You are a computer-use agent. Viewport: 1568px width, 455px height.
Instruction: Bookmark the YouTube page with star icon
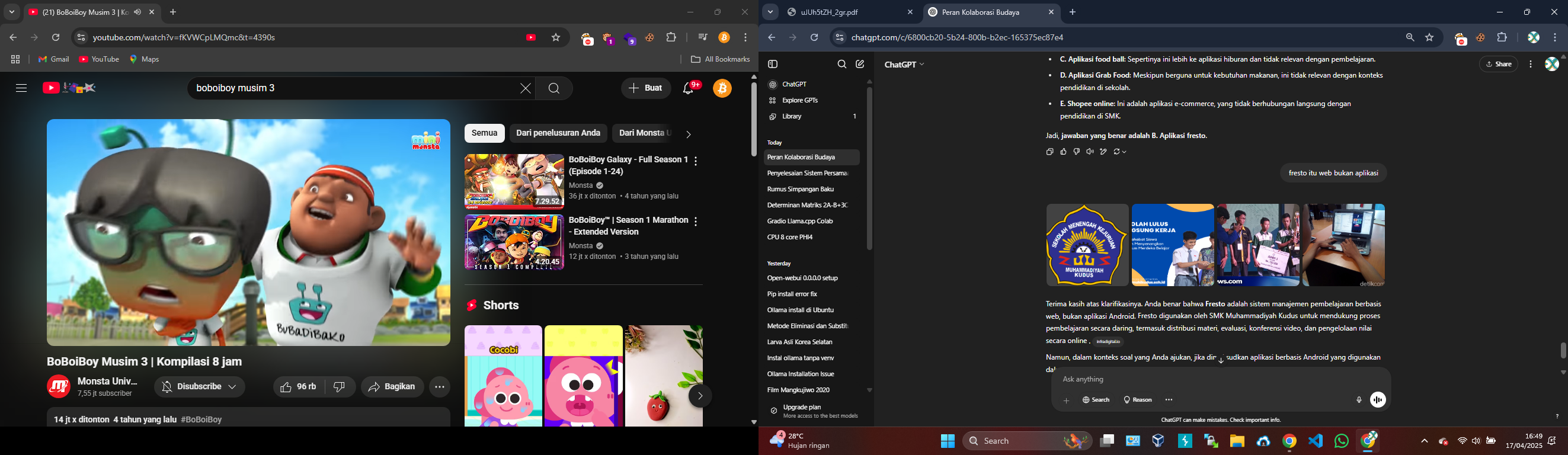coord(556,38)
